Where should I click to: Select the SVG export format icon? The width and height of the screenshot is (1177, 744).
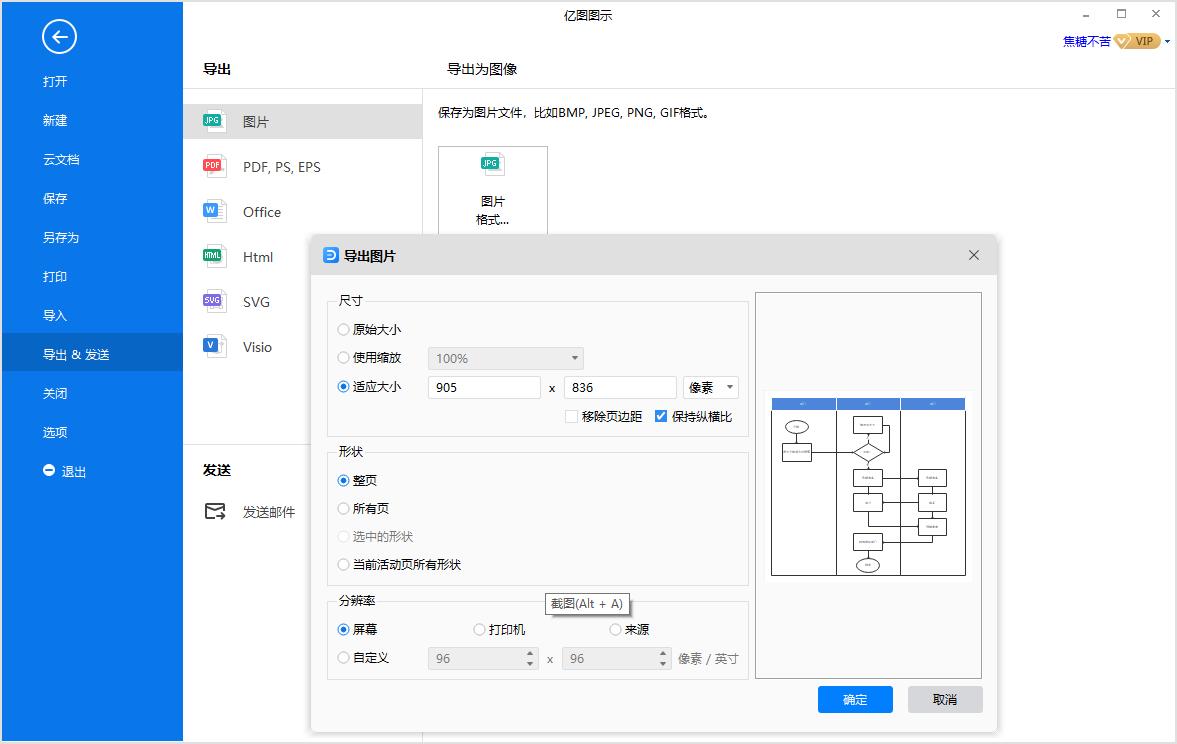[x=212, y=301]
